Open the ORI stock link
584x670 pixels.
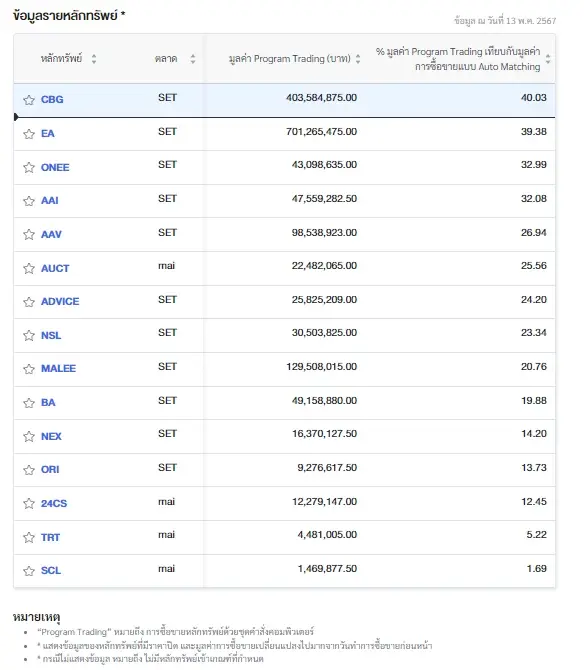point(50,470)
